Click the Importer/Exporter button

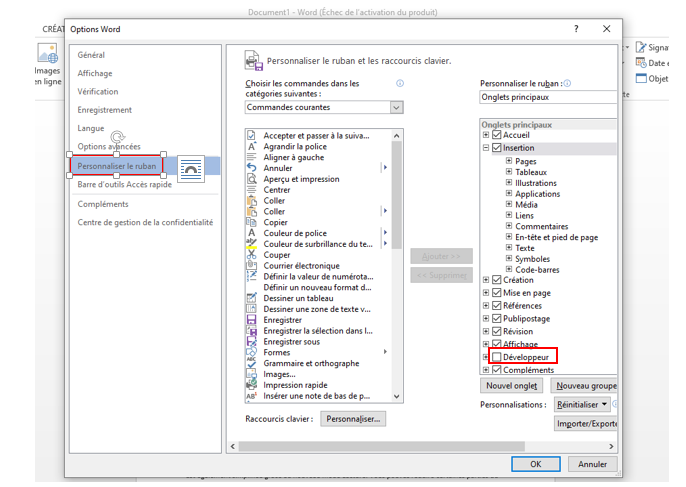586,424
